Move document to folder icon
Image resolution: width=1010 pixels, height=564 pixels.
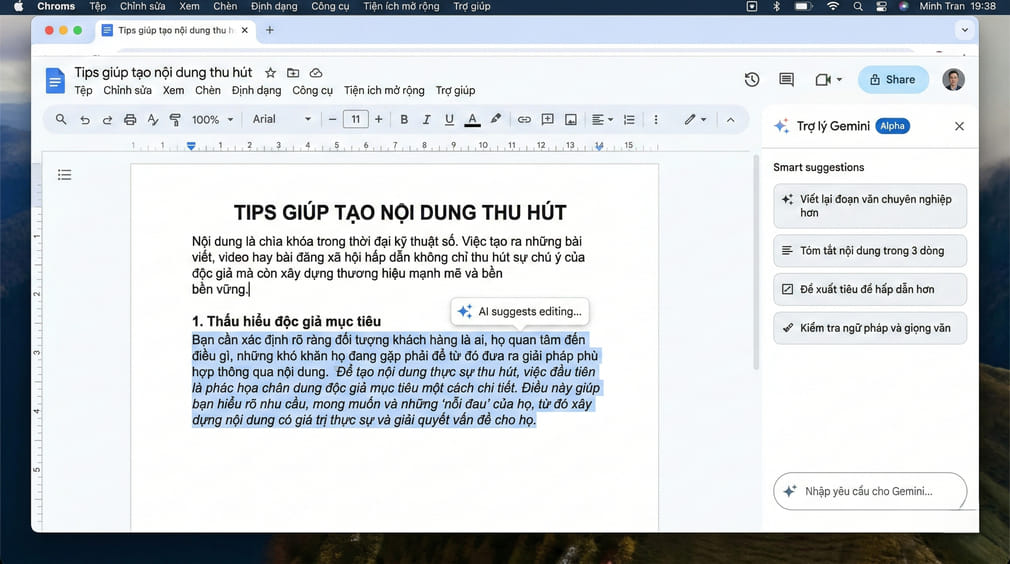(293, 73)
